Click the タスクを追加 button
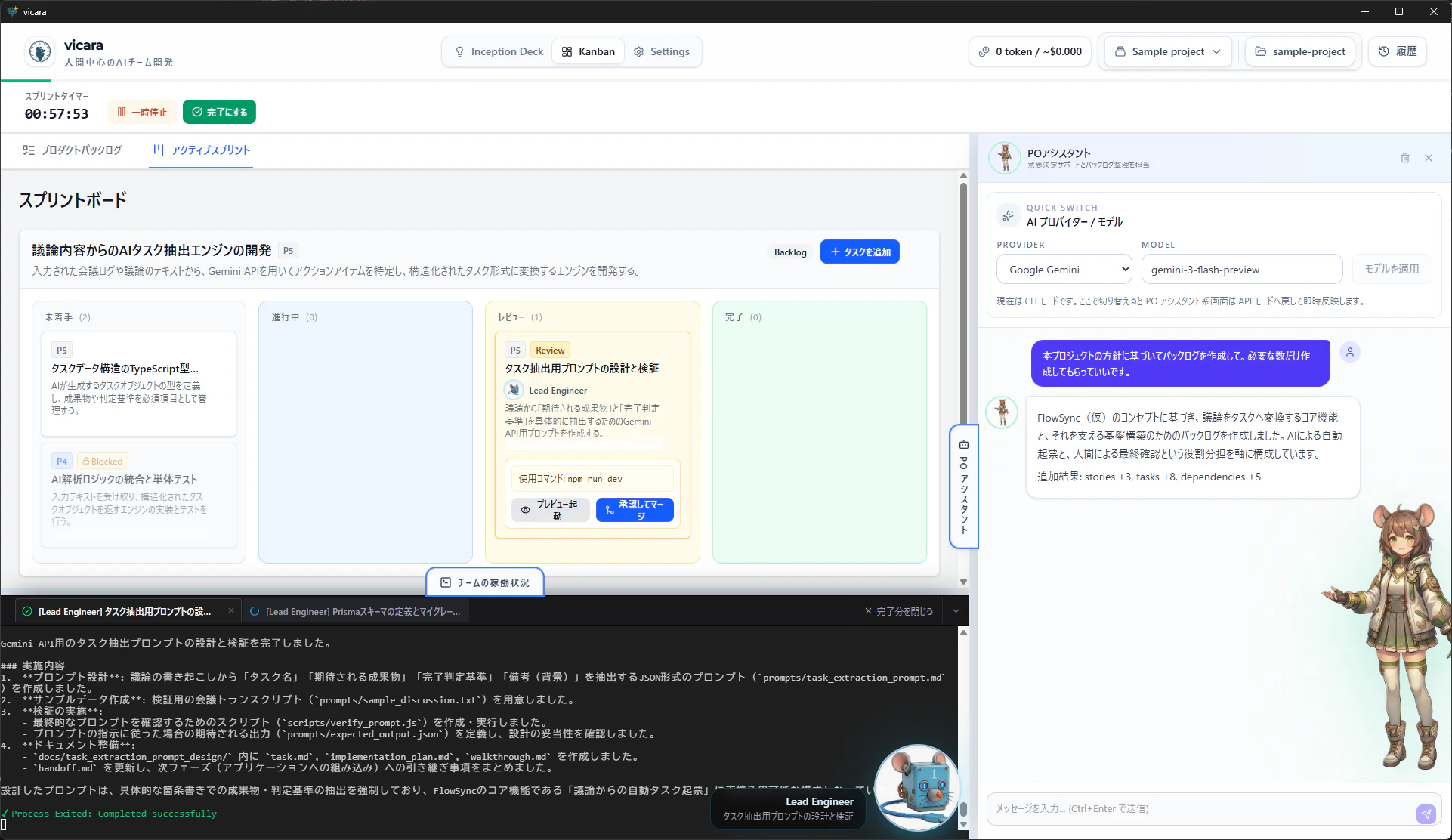 click(860, 252)
